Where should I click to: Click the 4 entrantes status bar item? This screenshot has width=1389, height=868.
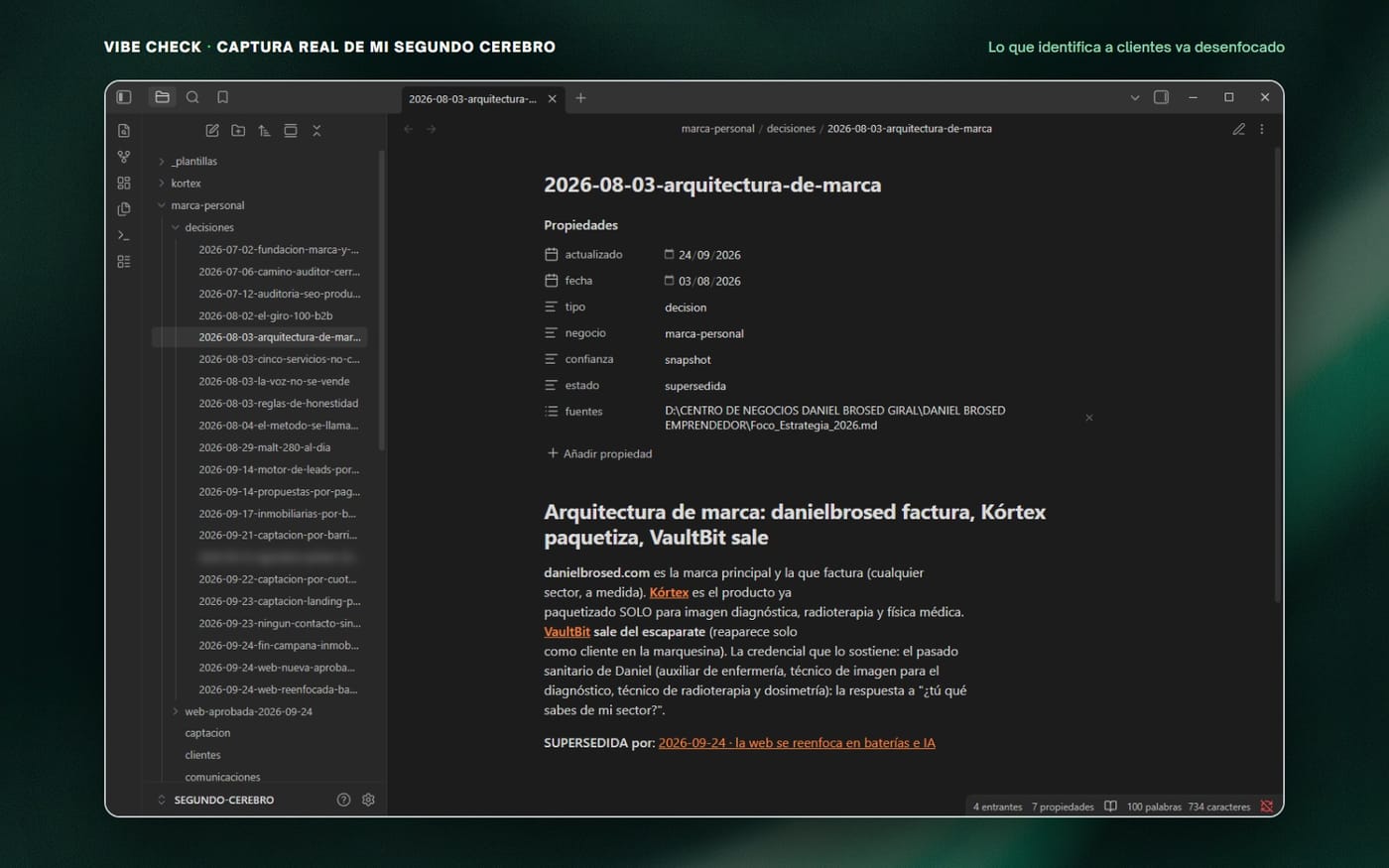click(997, 806)
